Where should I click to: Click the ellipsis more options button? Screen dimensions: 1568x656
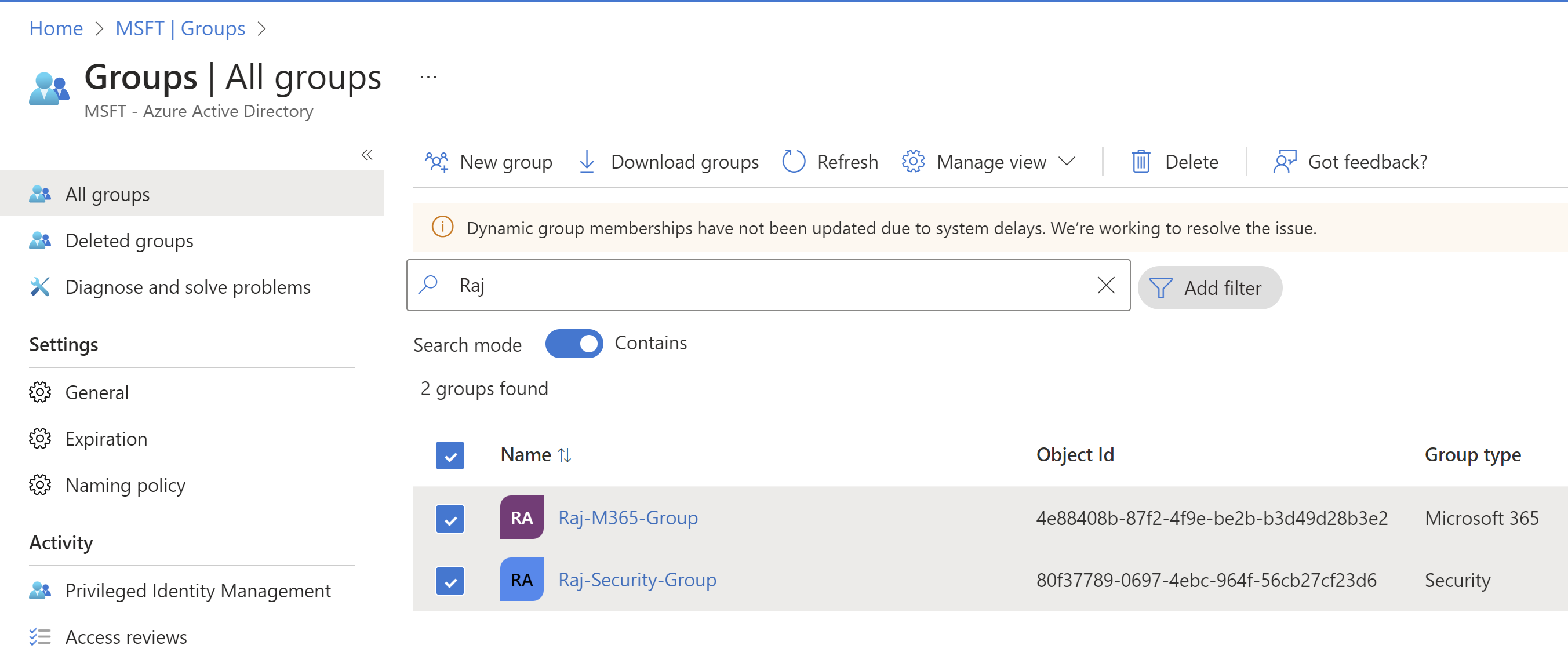pos(428,77)
